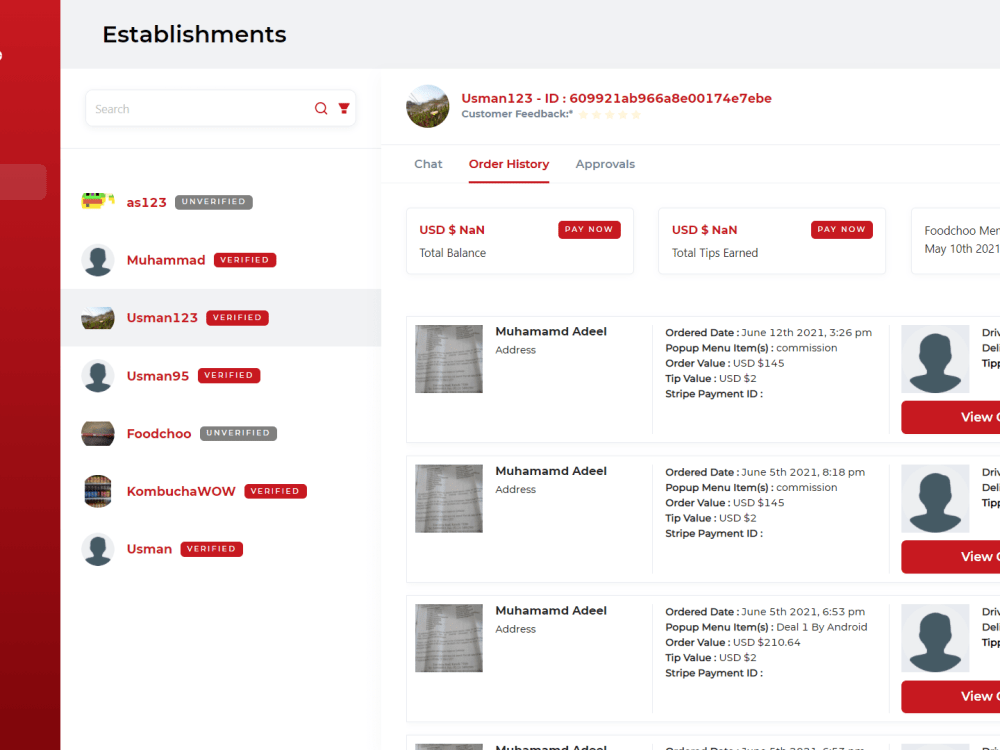This screenshot has height=750, width=1000.
Task: Click the UNVERIFIED badge next to as123
Action: point(214,202)
